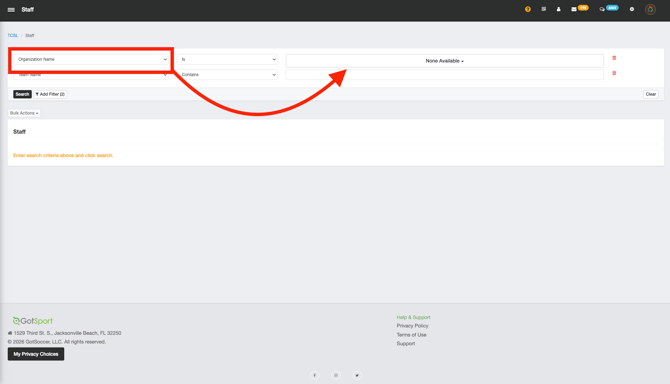Viewport: 670px width, 384px height.
Task: Open the 'Is' operator dropdown
Action: [227, 59]
